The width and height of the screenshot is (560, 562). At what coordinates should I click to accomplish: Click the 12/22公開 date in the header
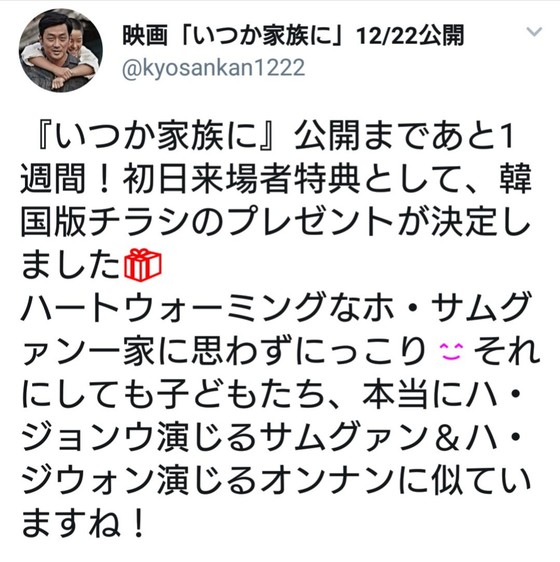pyautogui.click(x=410, y=35)
